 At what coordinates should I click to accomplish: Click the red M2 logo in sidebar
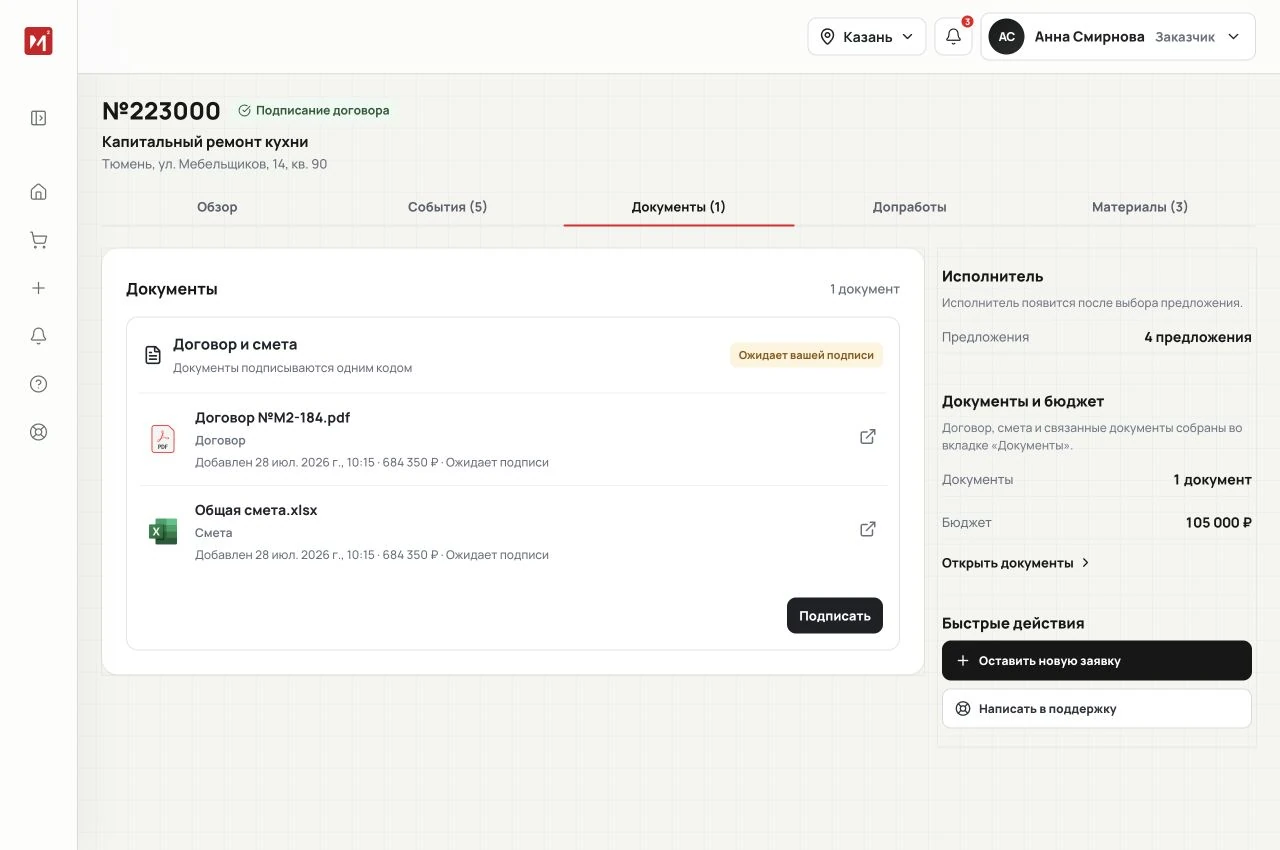tap(38, 41)
